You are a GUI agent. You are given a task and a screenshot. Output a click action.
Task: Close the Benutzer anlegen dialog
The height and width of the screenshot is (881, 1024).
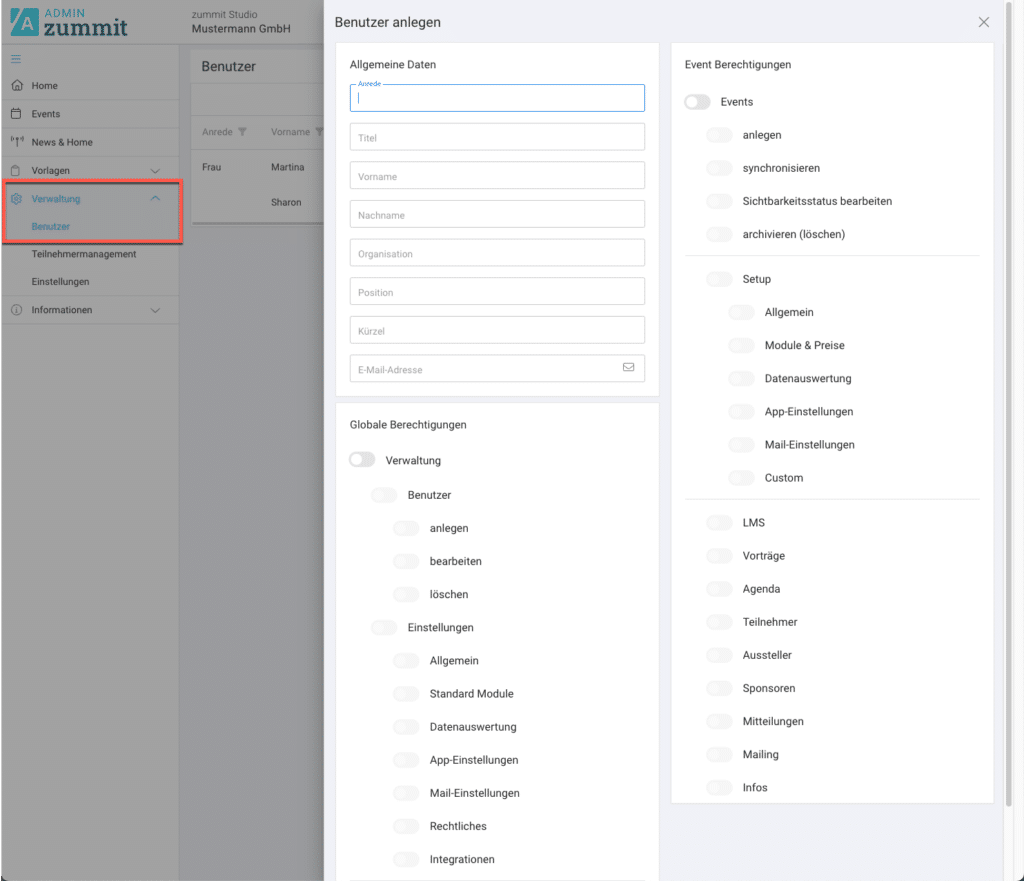984,22
